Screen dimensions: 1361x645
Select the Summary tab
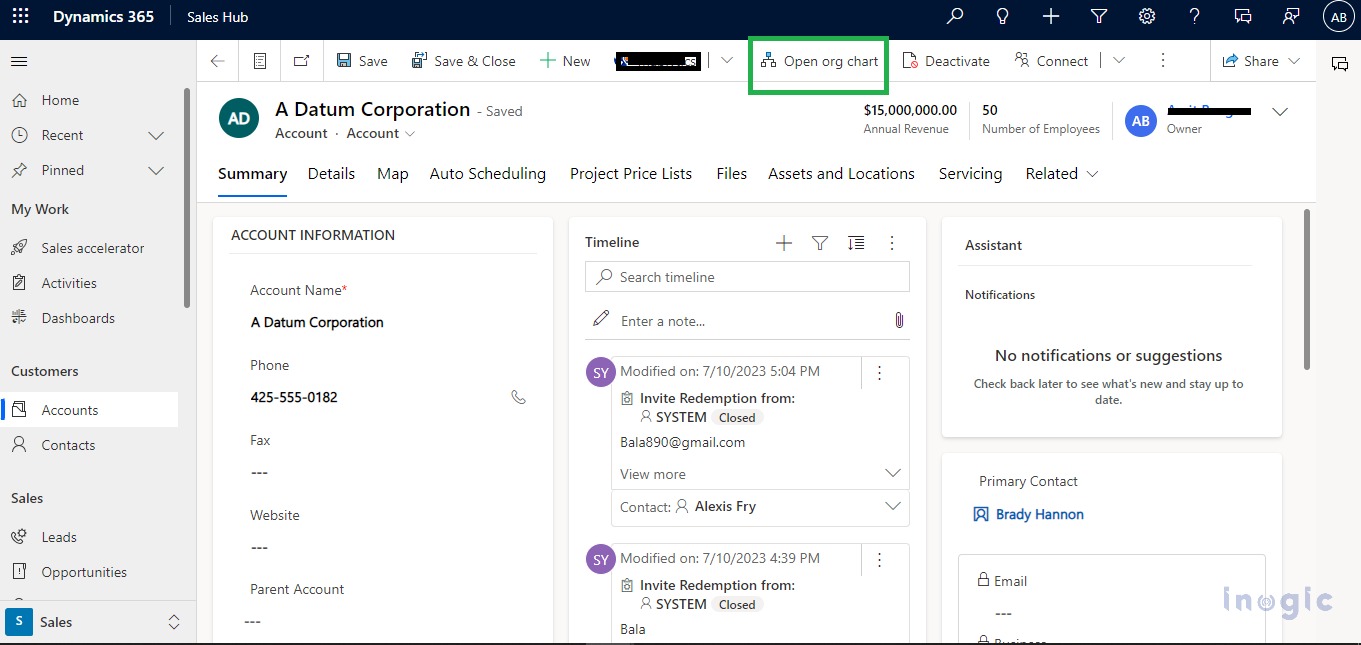[252, 174]
